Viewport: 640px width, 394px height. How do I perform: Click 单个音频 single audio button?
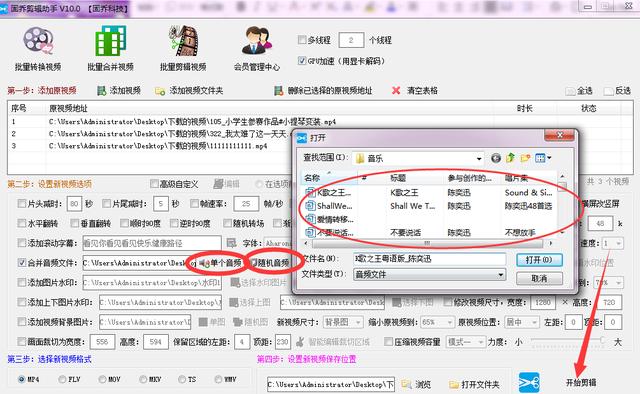(x=221, y=263)
